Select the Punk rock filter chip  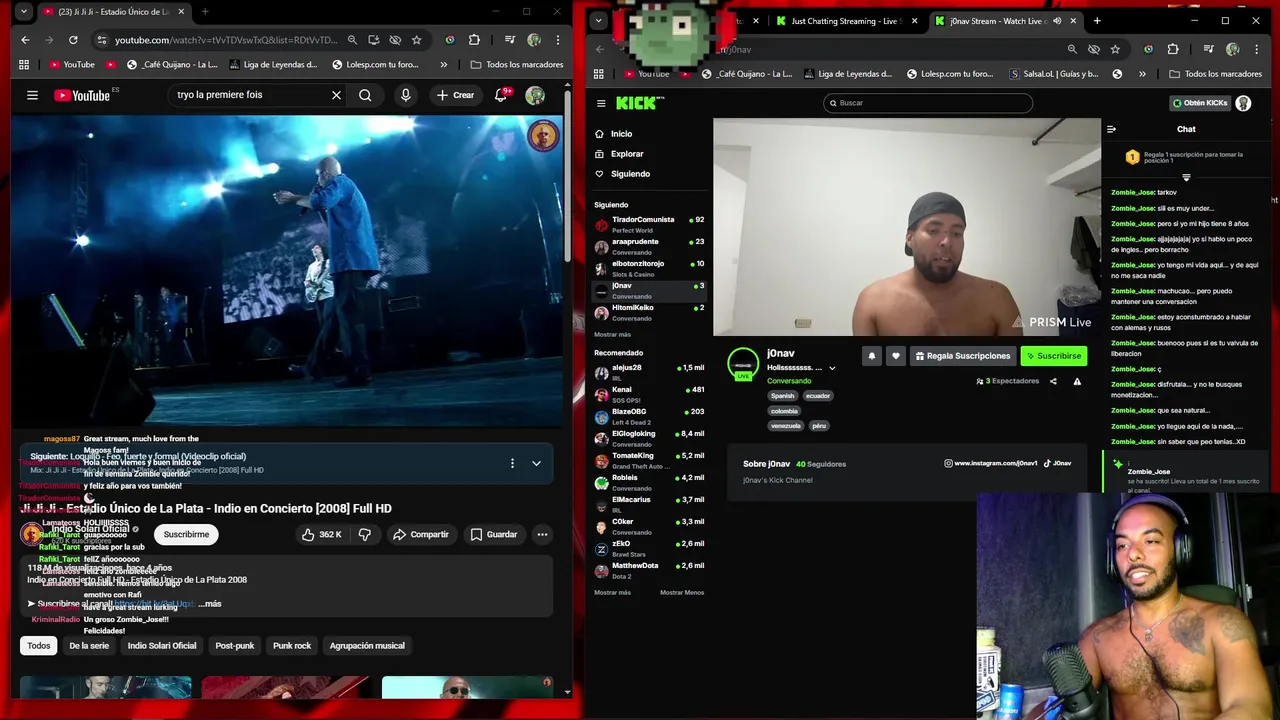(292, 645)
